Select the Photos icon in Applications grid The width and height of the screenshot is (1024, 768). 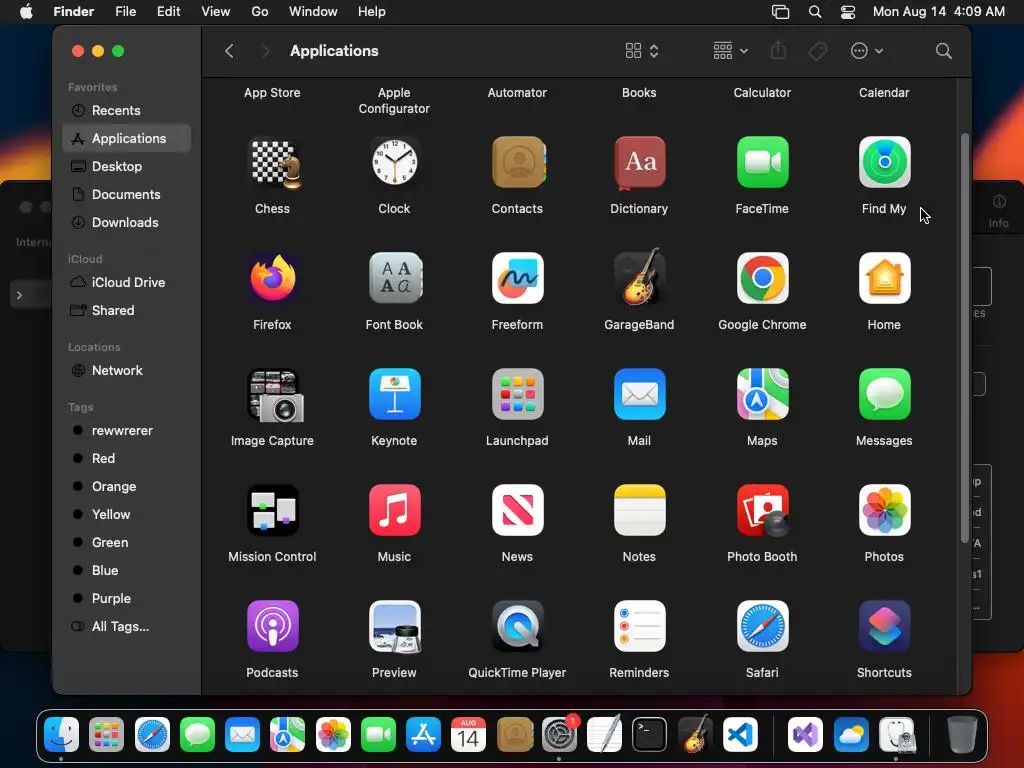[884, 510]
